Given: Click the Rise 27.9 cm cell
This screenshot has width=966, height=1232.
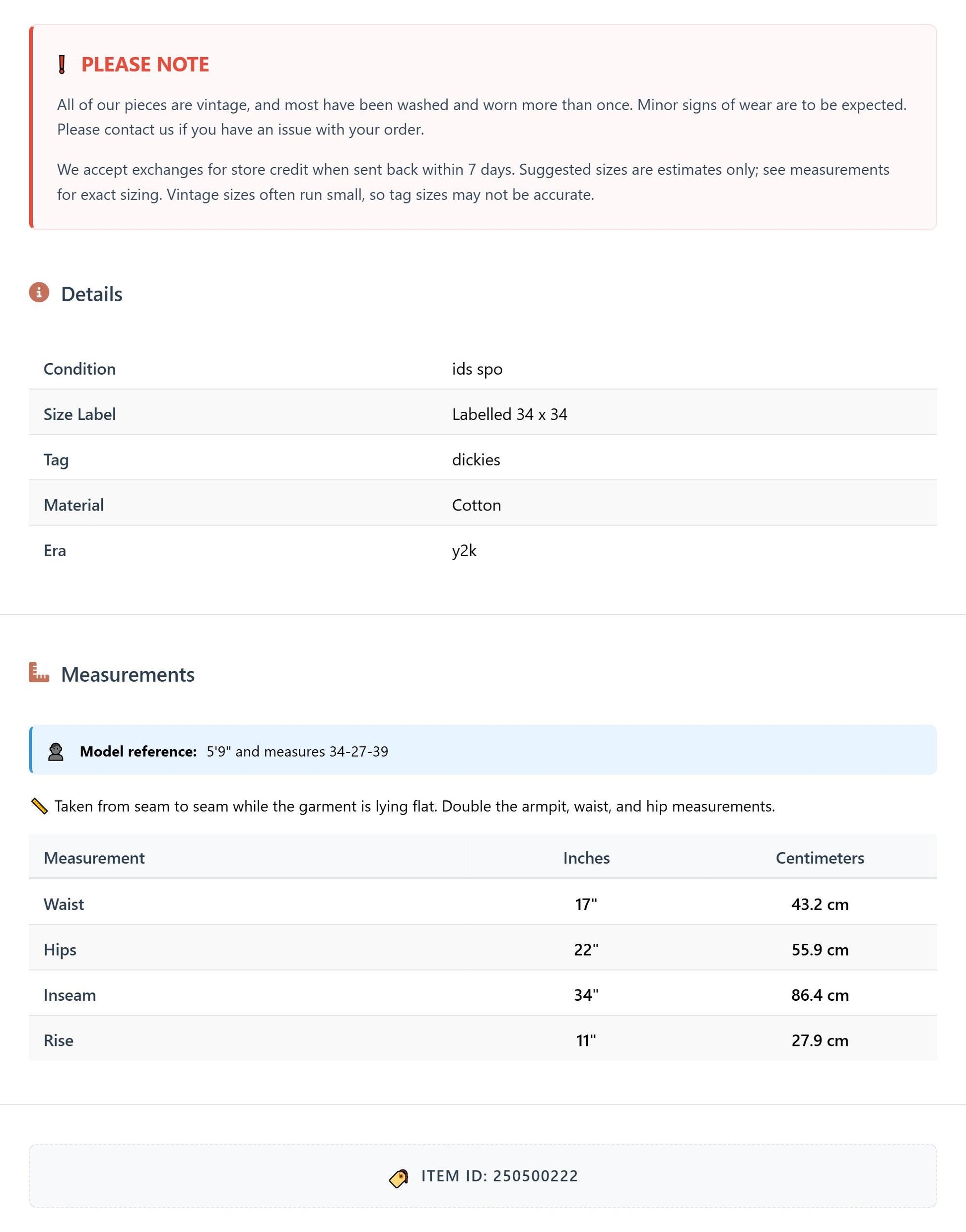Looking at the screenshot, I should (820, 1040).
